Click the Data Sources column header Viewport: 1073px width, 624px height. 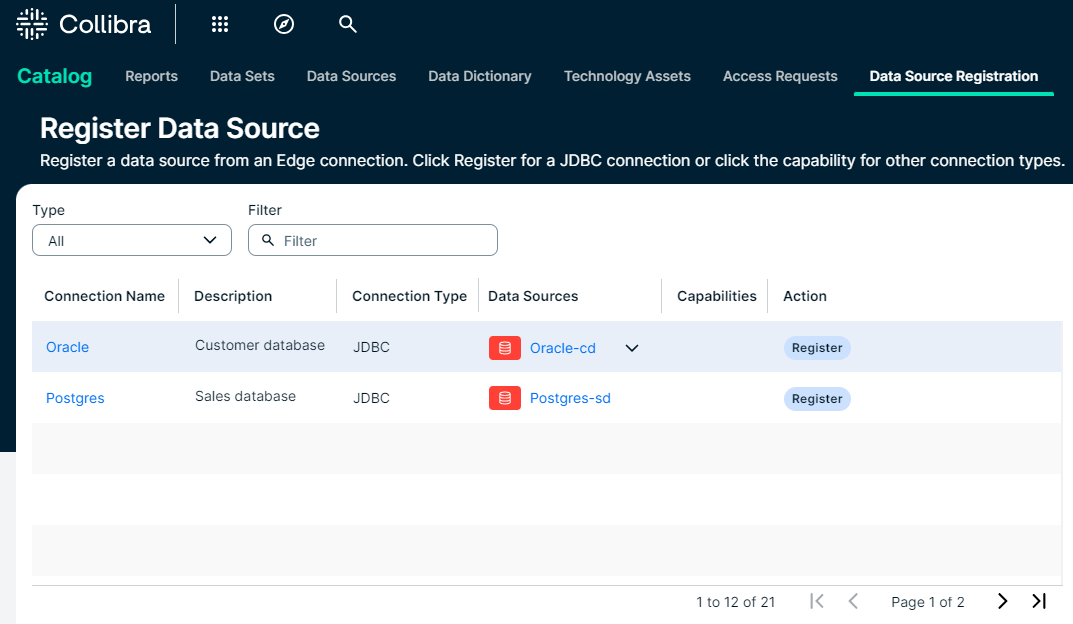[533, 296]
